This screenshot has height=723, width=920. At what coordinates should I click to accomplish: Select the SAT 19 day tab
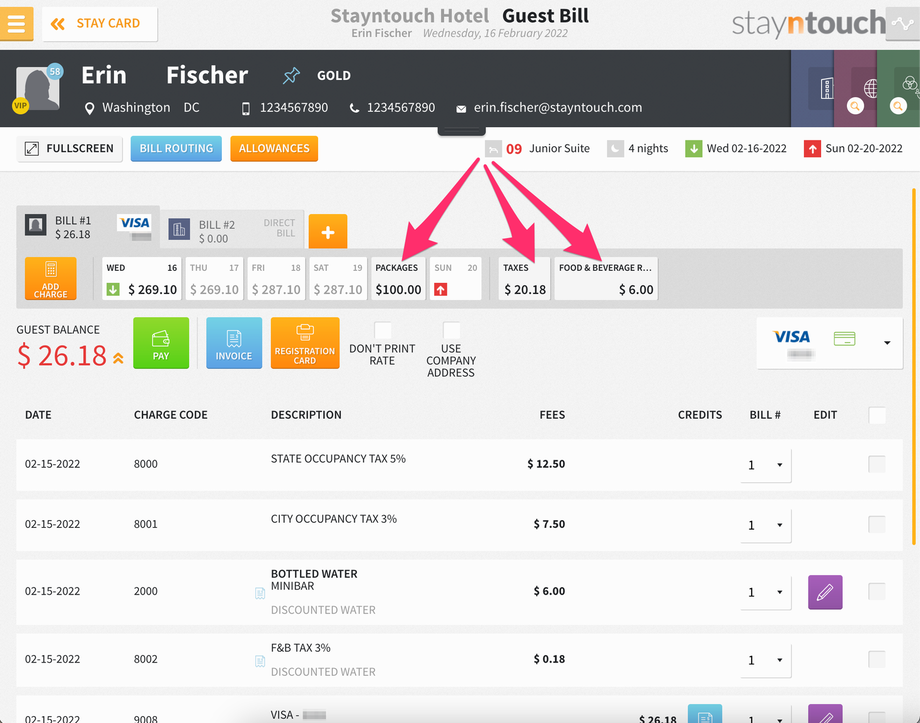pos(338,279)
